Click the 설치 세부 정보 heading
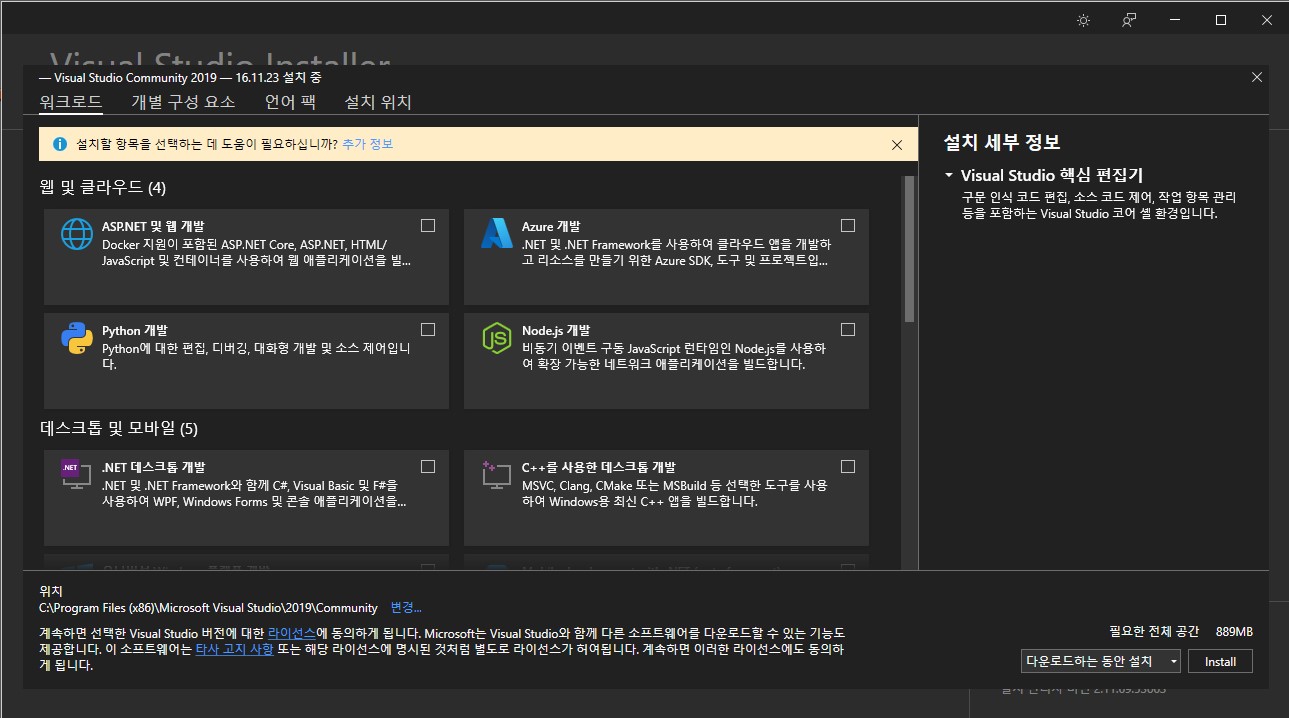 [1001, 142]
